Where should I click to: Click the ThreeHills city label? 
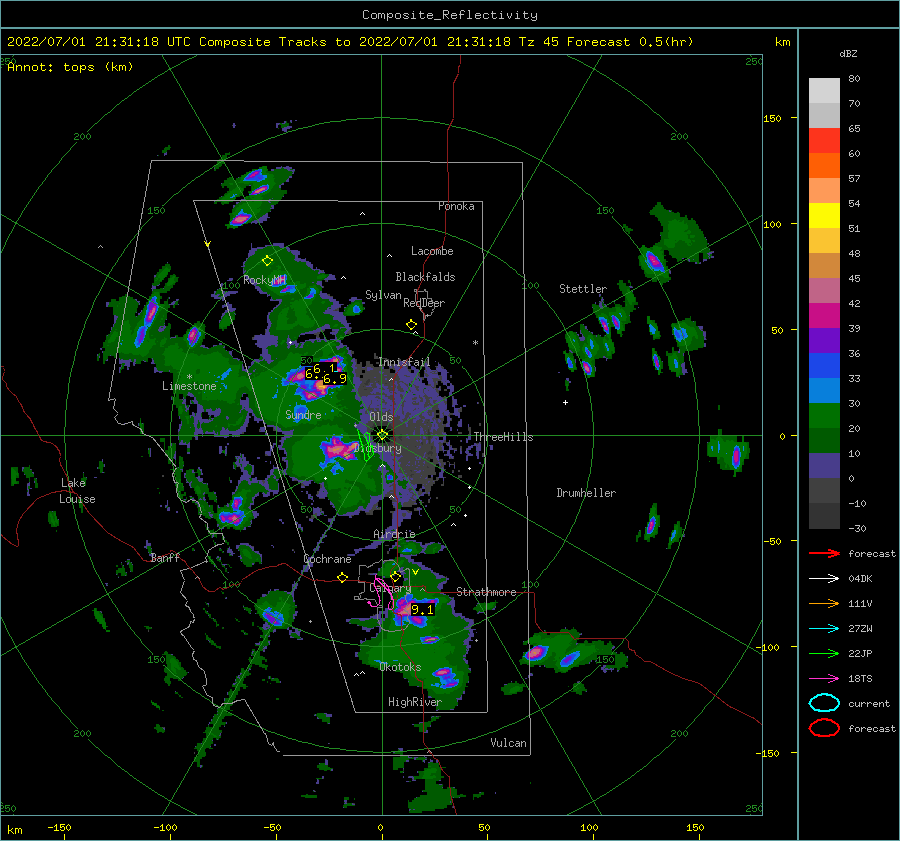[x=503, y=437]
